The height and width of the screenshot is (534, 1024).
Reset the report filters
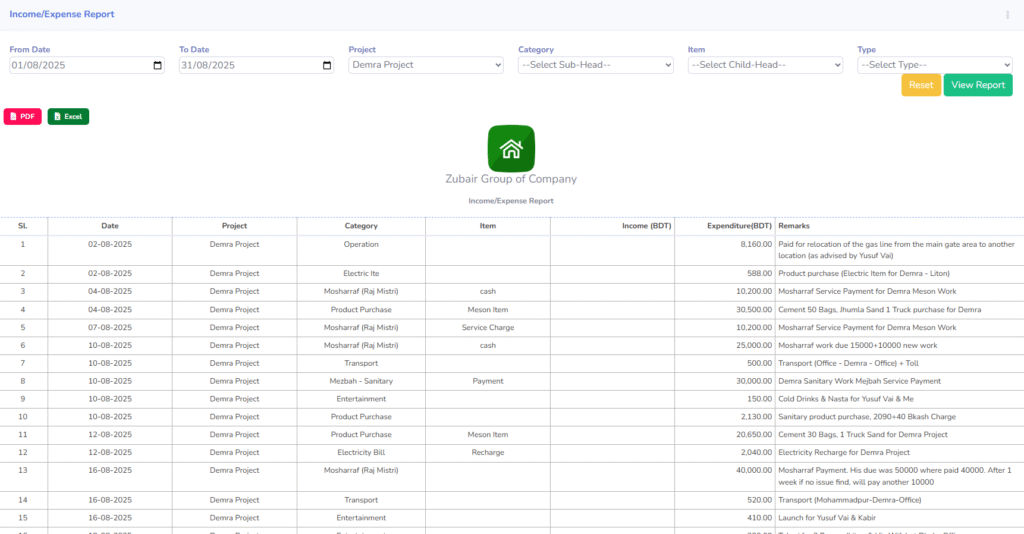921,85
